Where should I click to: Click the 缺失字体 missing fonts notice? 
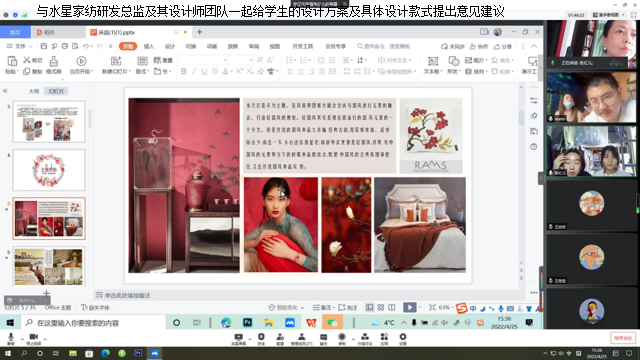pyautogui.click(x=95, y=307)
